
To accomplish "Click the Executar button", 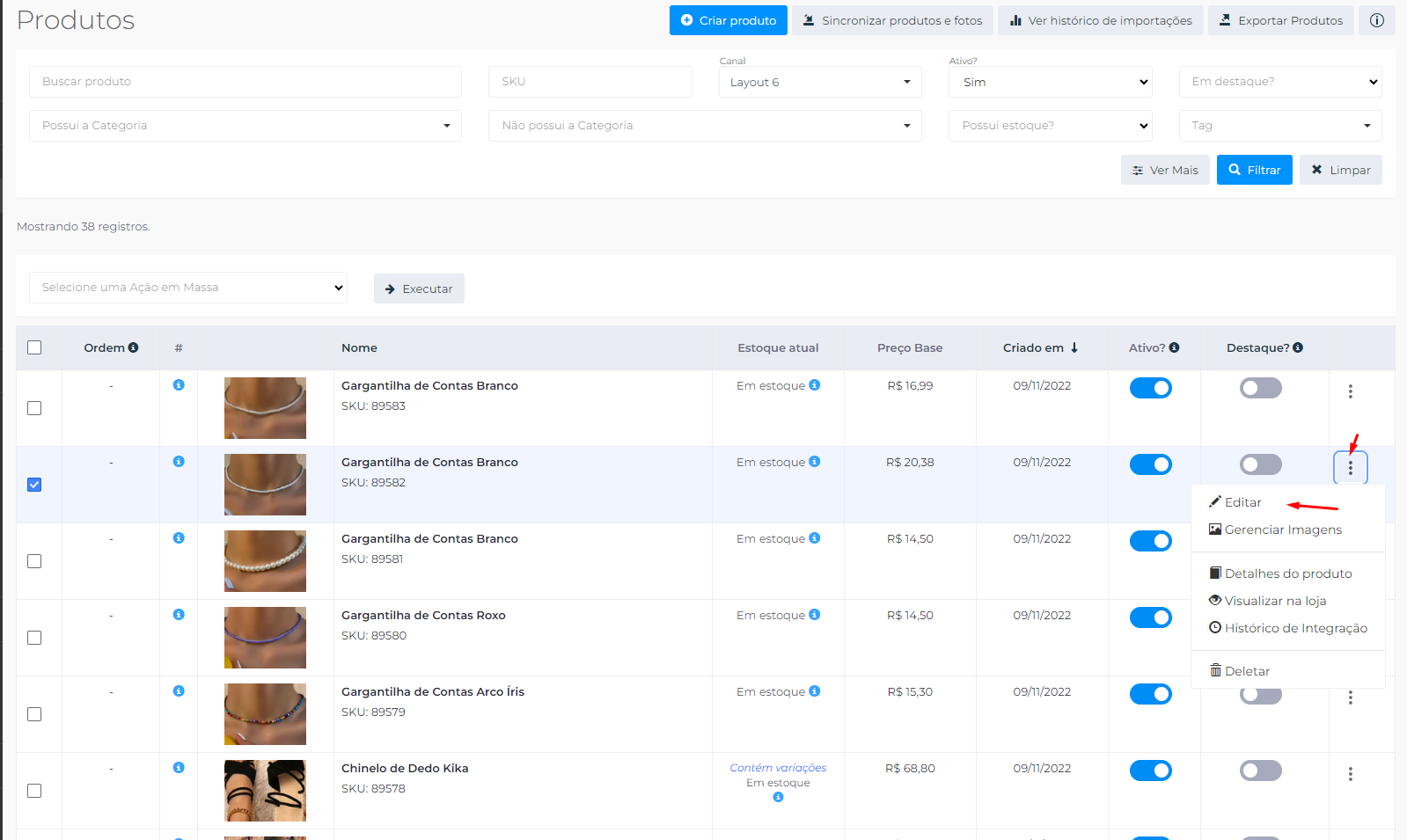I will click(x=419, y=289).
